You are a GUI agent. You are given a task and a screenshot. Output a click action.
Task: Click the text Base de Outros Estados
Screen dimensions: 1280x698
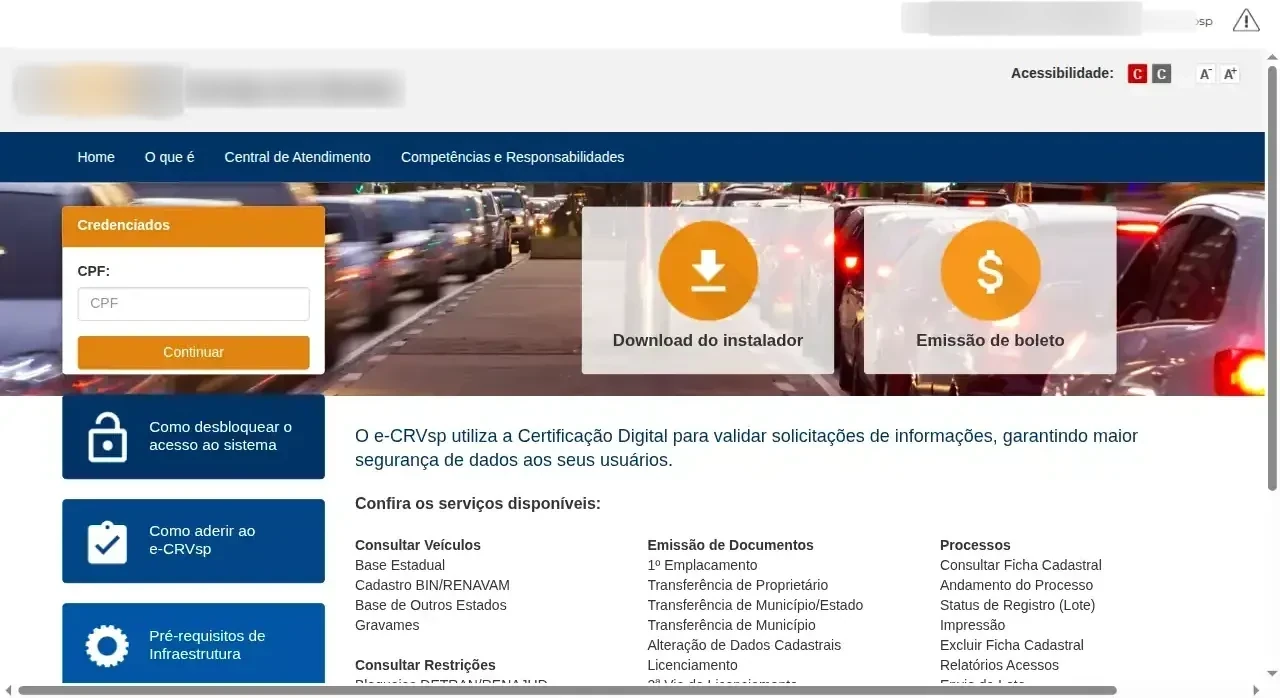pos(431,605)
